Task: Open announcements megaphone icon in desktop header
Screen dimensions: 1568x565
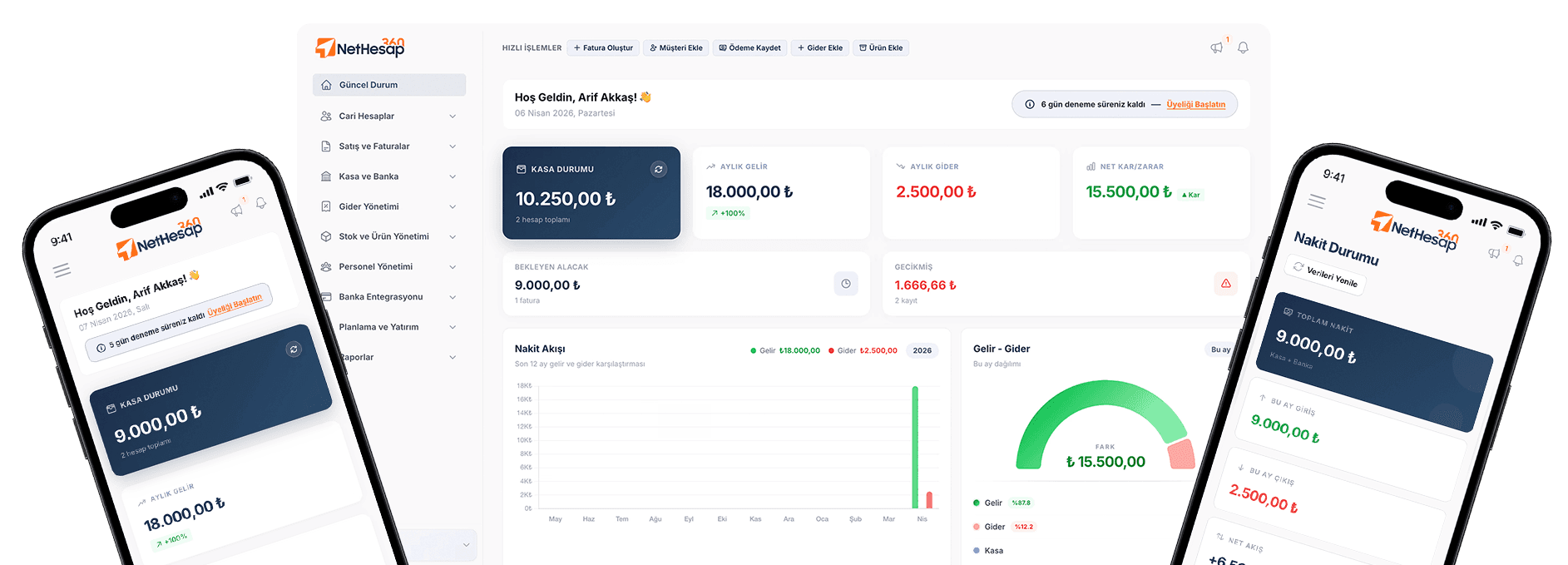Action: coord(1217,47)
